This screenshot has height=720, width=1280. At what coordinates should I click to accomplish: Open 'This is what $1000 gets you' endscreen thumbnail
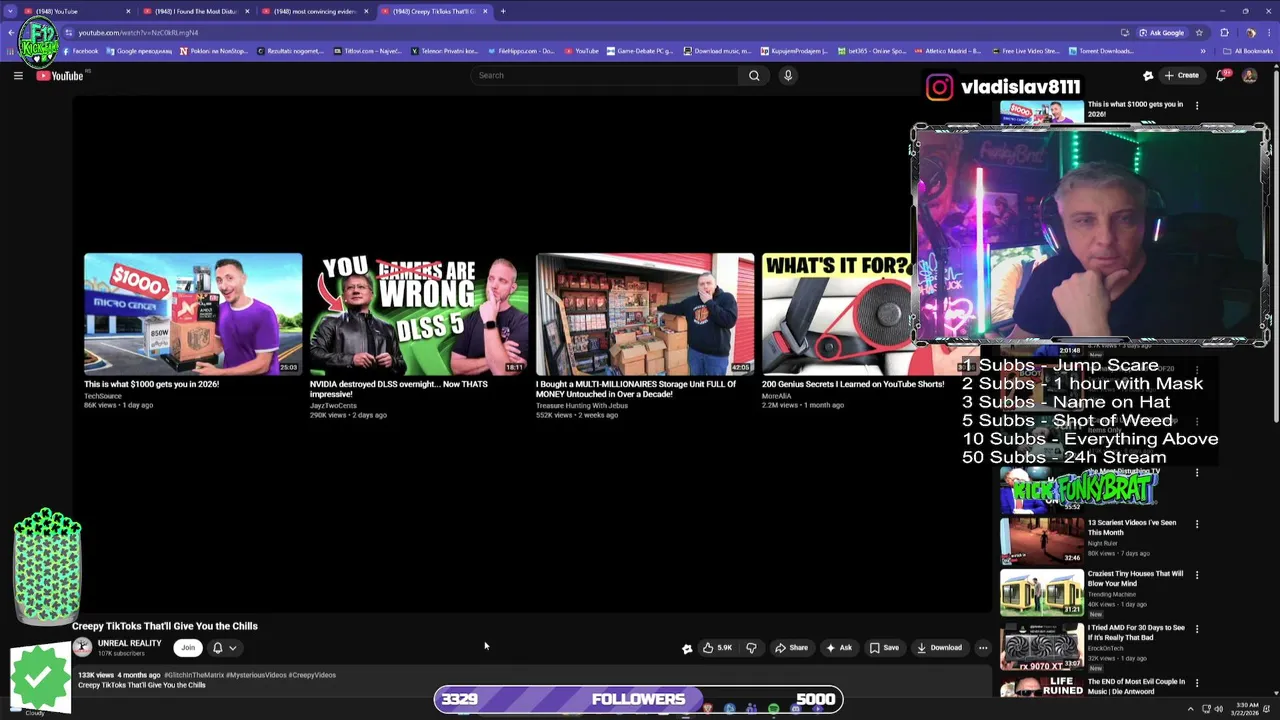pos(193,314)
